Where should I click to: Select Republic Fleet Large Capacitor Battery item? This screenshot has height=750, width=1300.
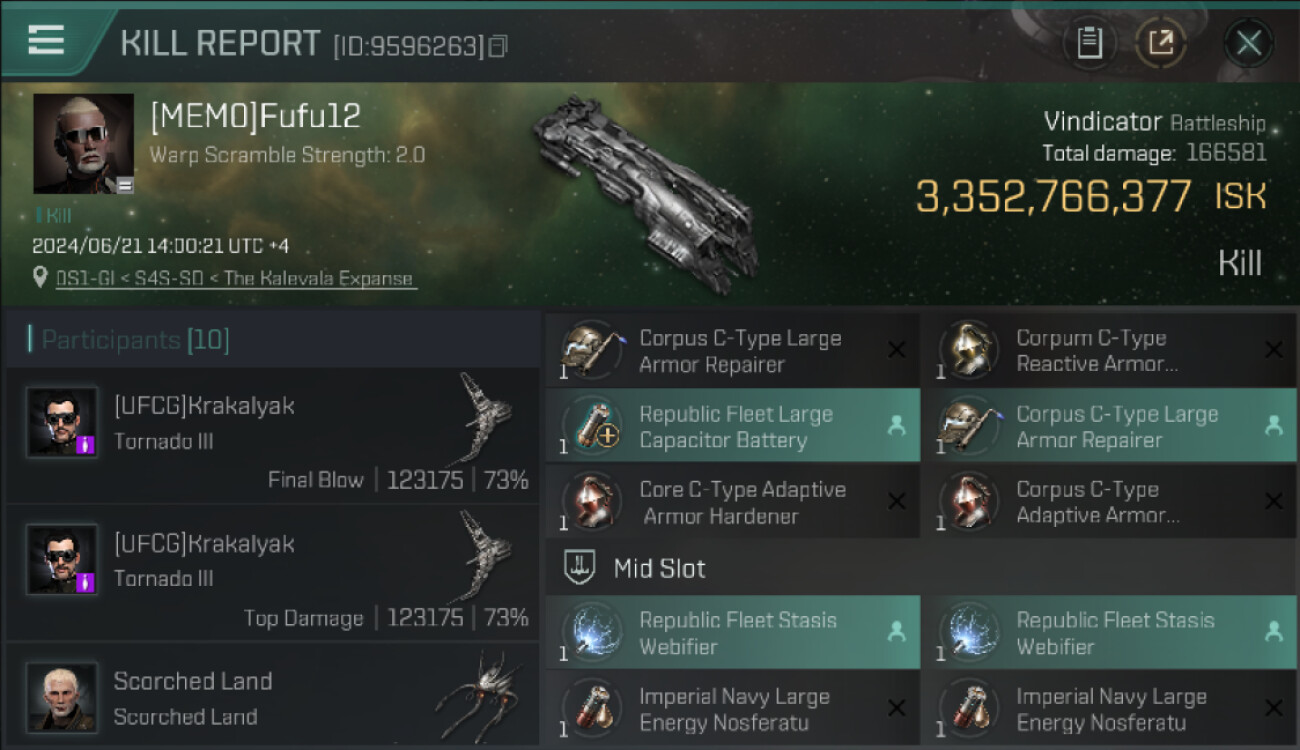tap(732, 426)
